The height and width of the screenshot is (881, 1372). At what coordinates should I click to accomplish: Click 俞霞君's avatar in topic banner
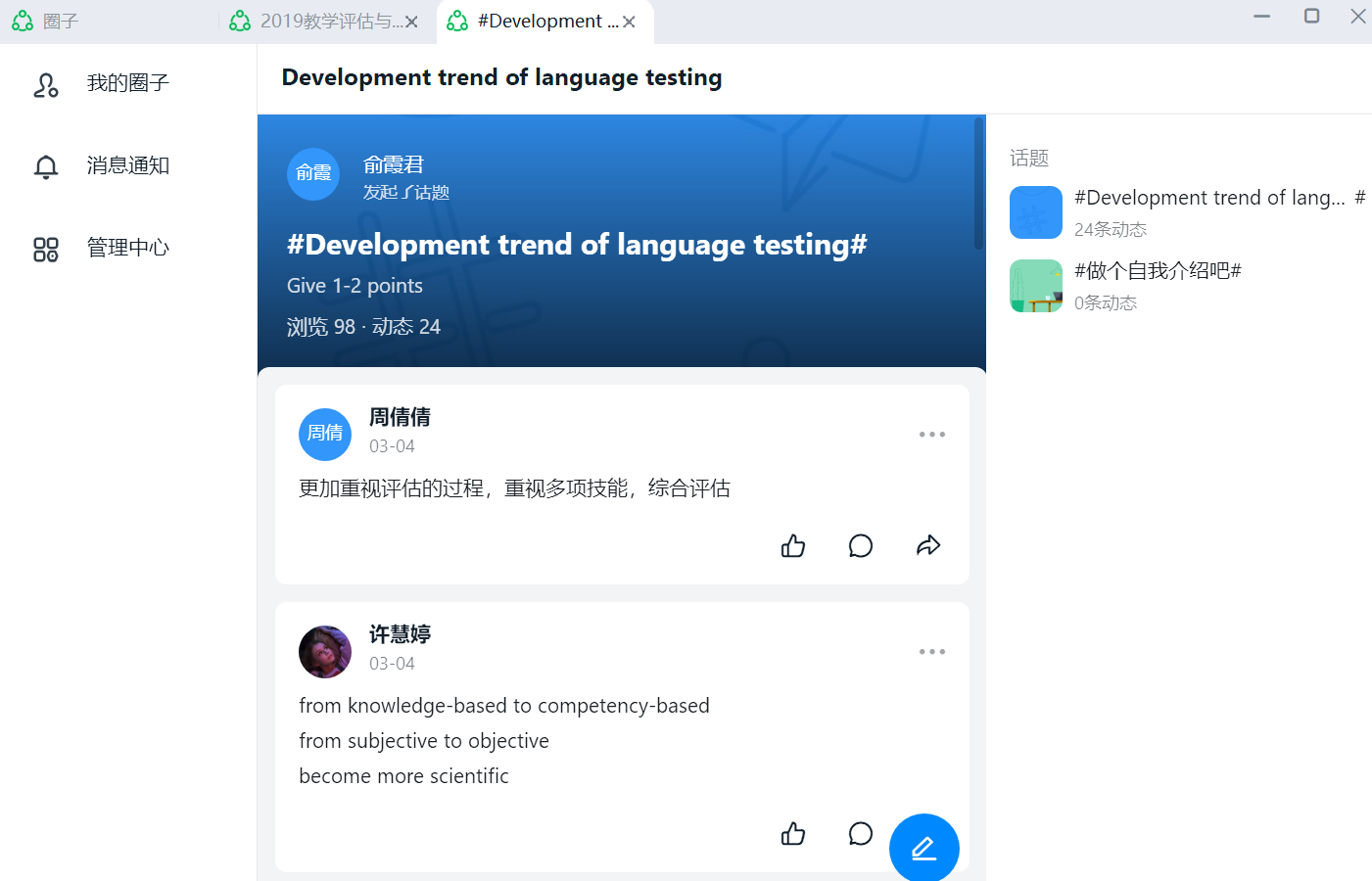point(313,174)
